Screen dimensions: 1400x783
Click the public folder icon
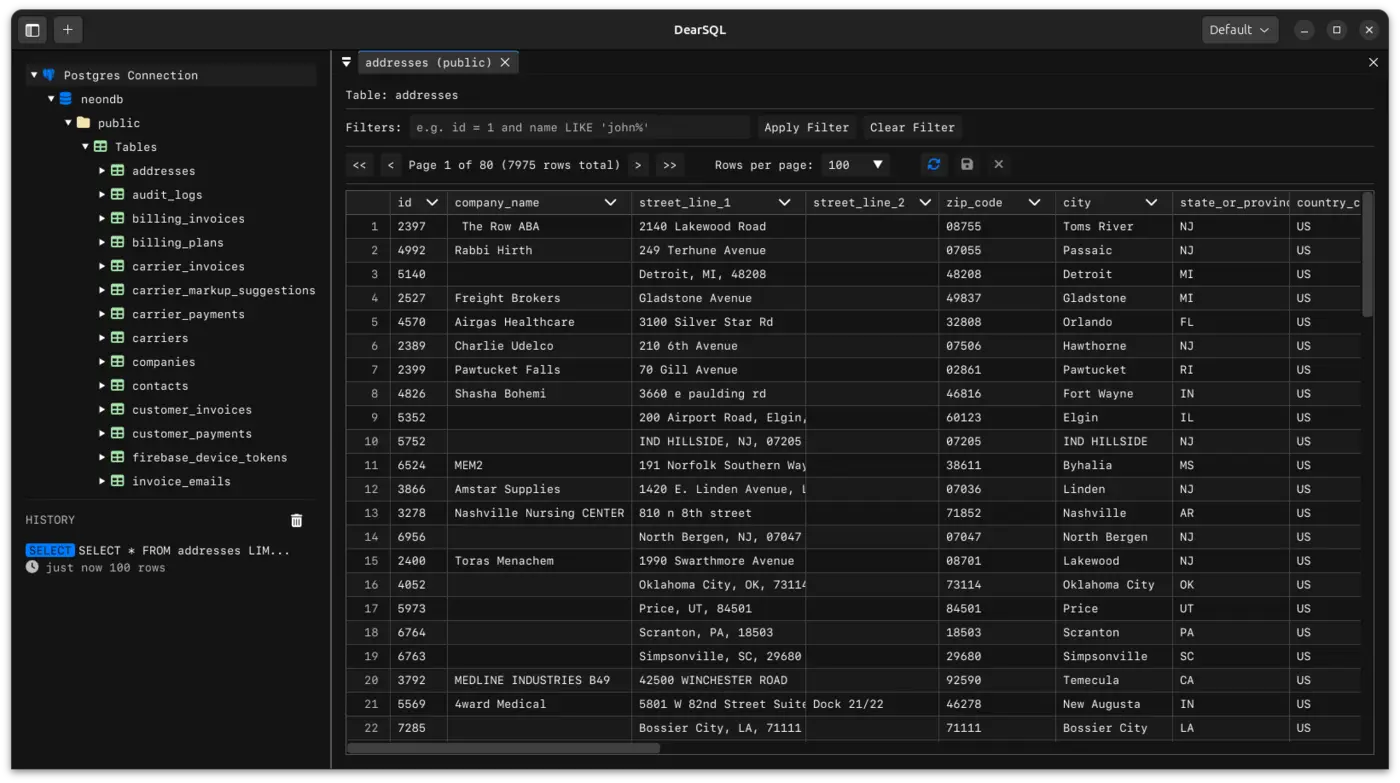(83, 122)
